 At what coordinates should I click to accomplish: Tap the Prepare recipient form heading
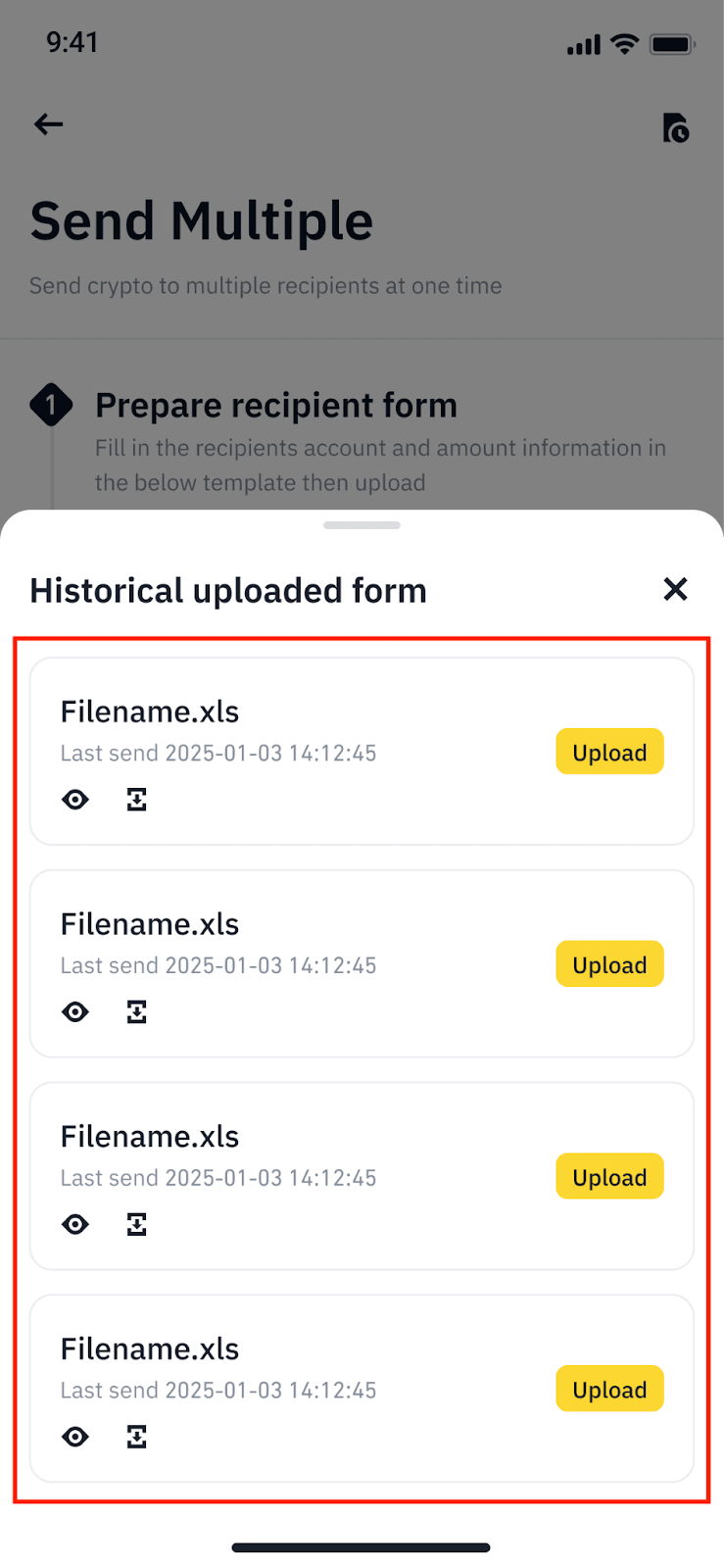(276, 406)
